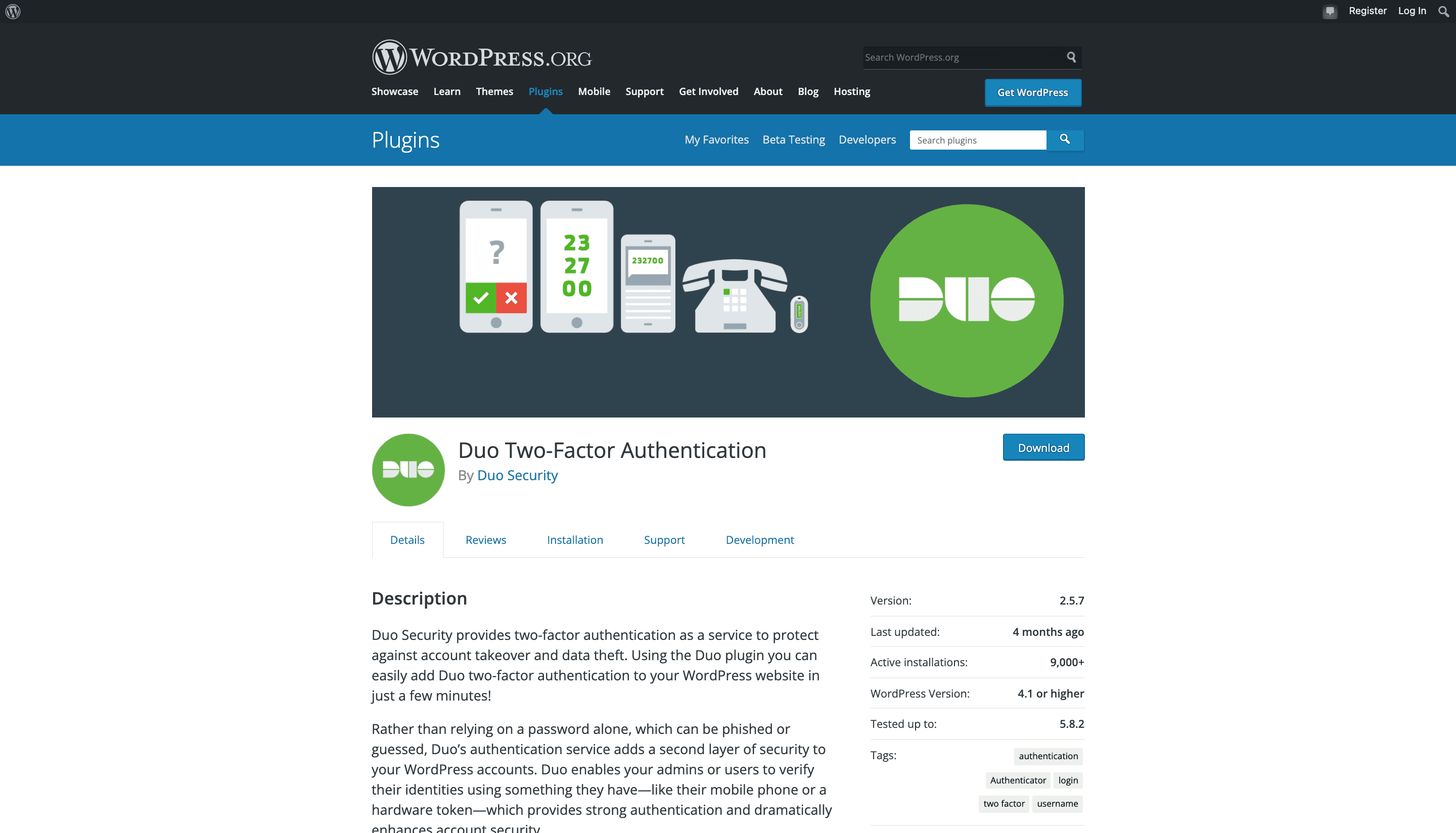Click the checkmark icon on first phone
Viewport: 1456px width, 833px height.
(x=481, y=298)
